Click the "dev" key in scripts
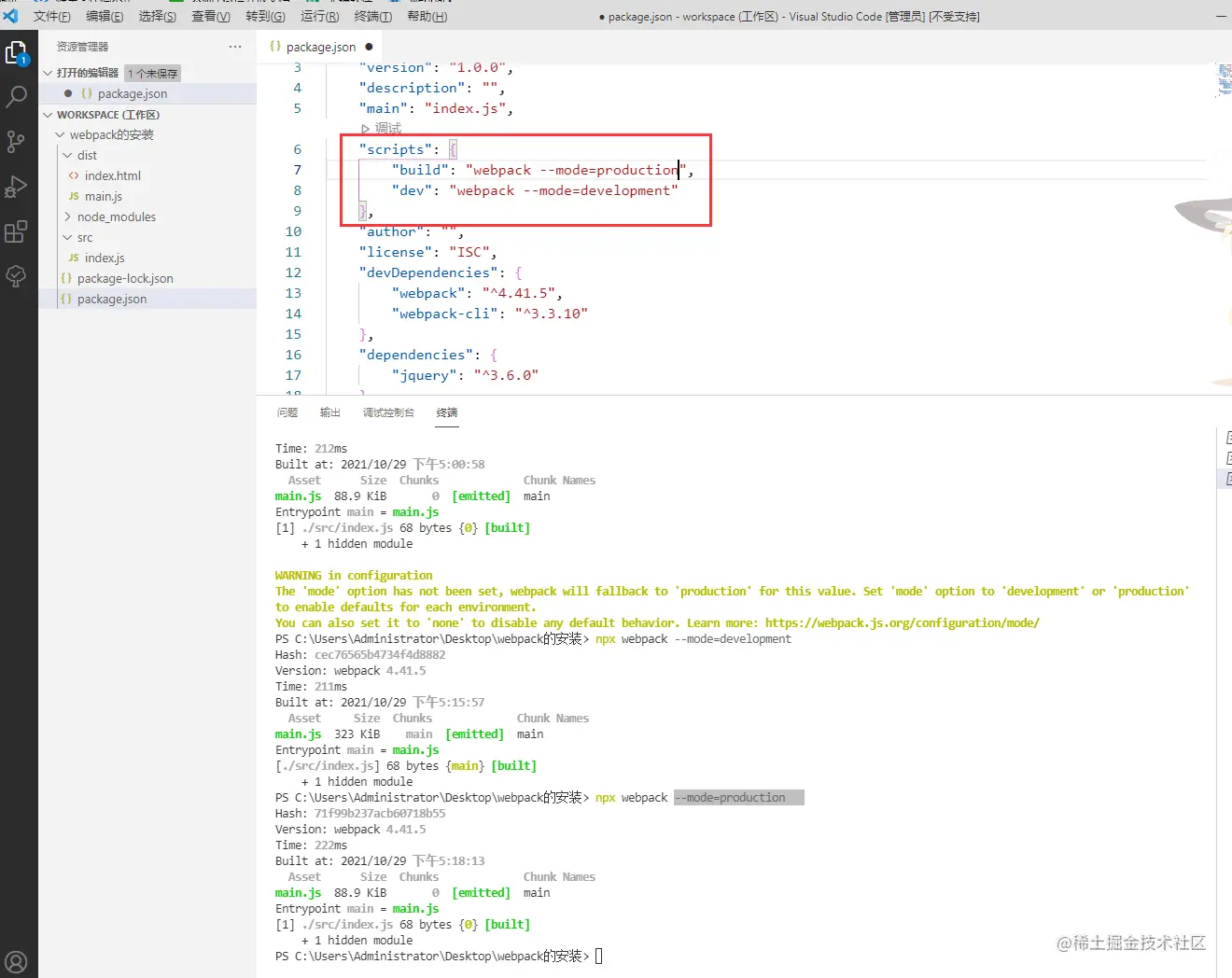 coord(413,190)
